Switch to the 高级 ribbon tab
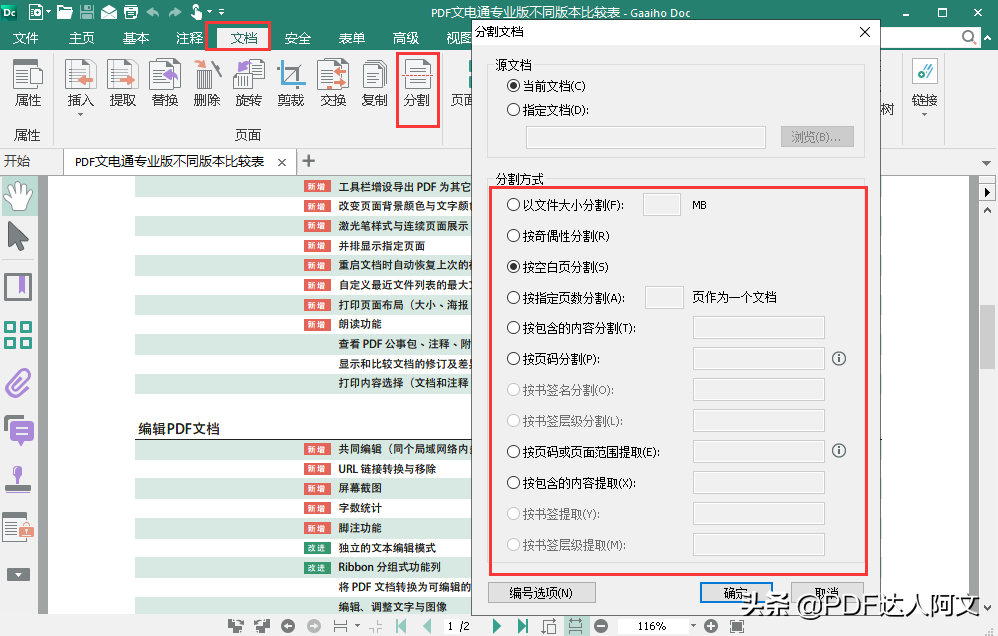The image size is (998, 636). pos(405,38)
